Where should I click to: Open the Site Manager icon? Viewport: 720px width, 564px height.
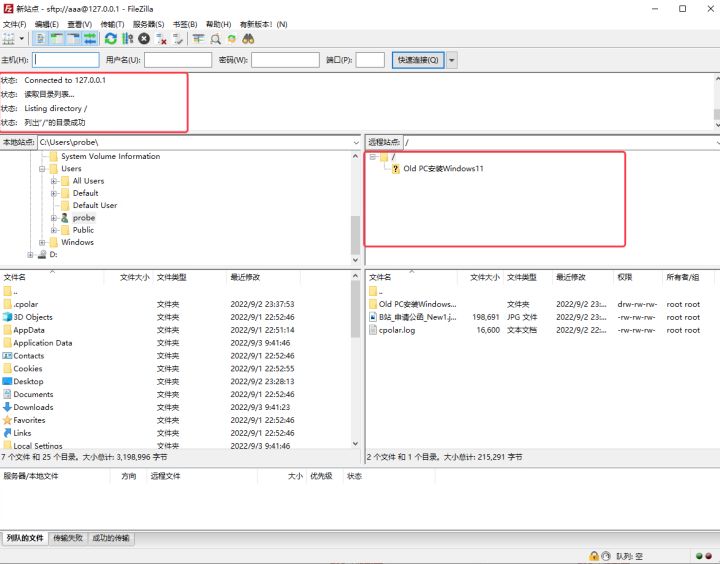tap(9, 38)
